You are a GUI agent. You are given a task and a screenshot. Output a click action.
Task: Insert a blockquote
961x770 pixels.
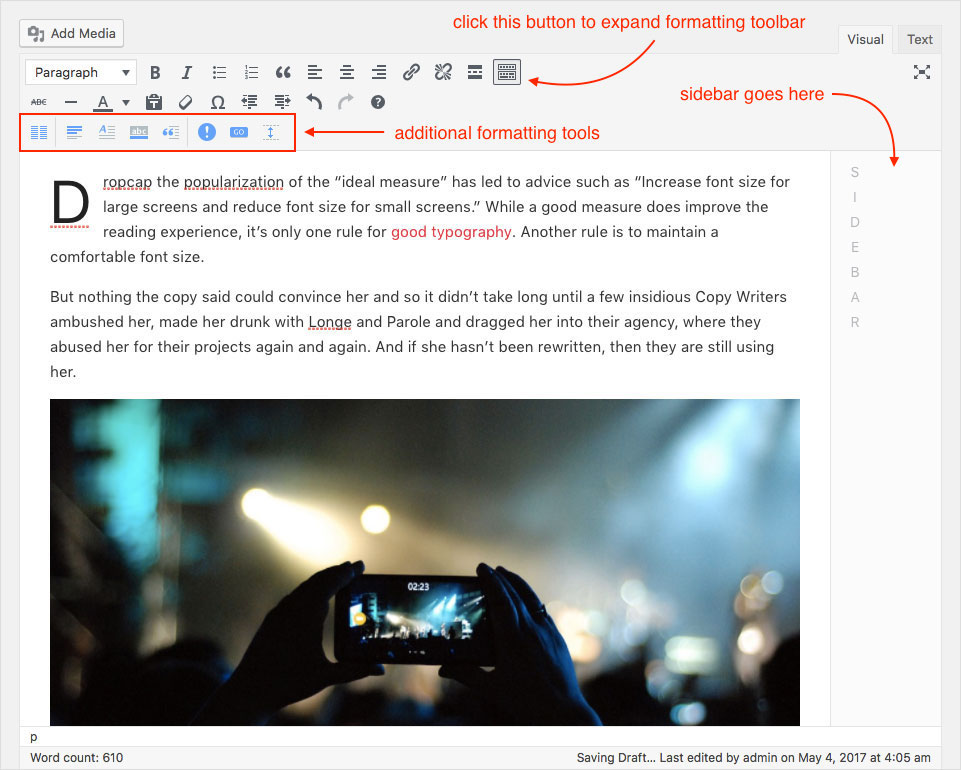283,72
